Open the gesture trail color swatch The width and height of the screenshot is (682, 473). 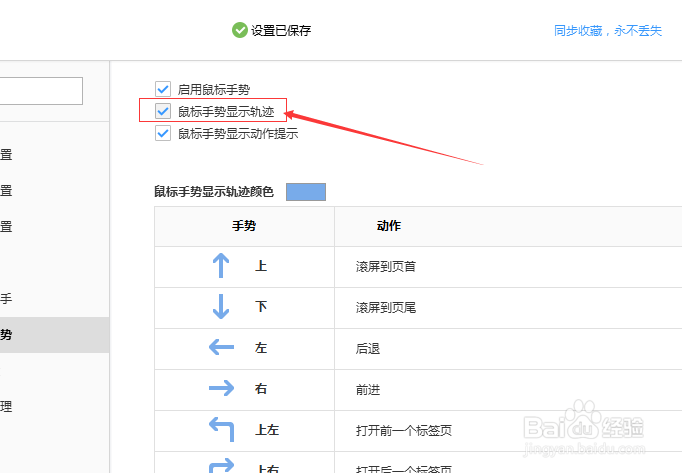point(306,192)
